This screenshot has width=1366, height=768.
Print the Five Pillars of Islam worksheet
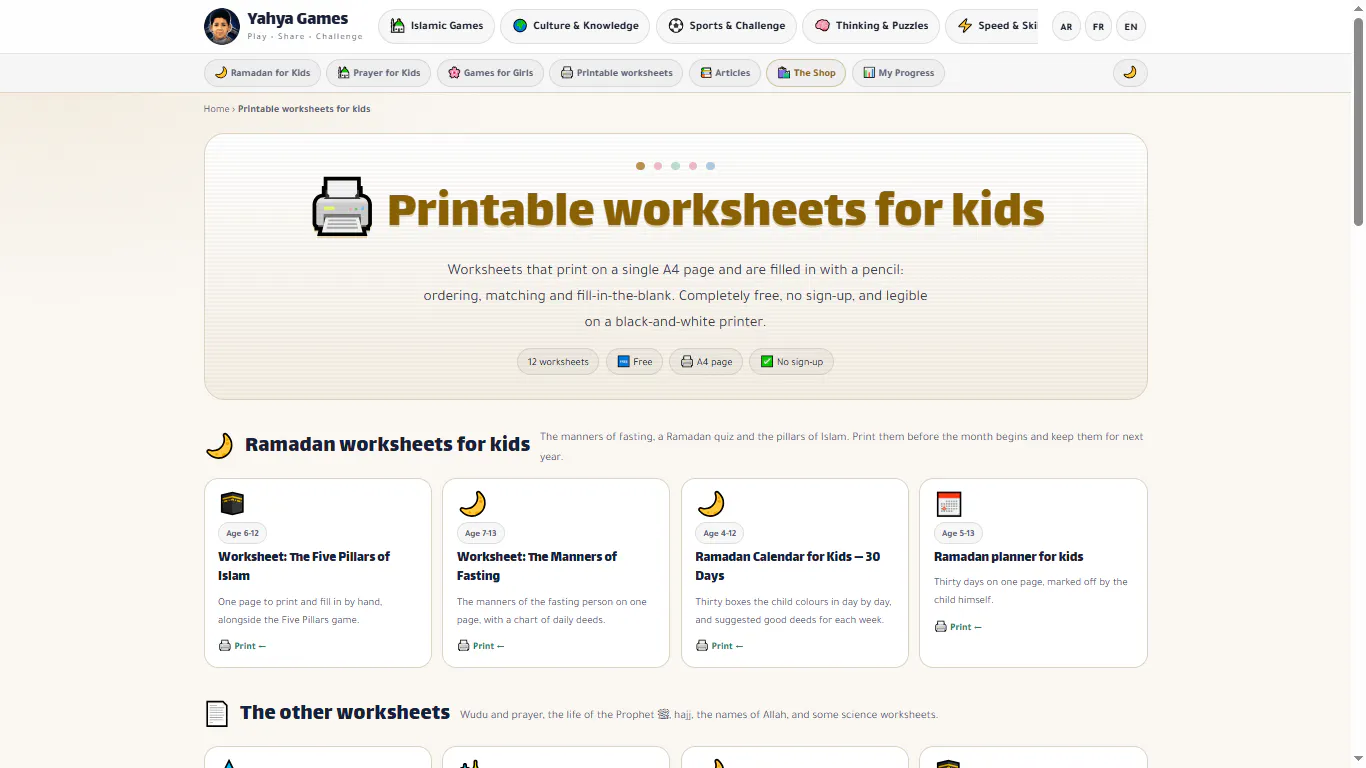tap(242, 646)
